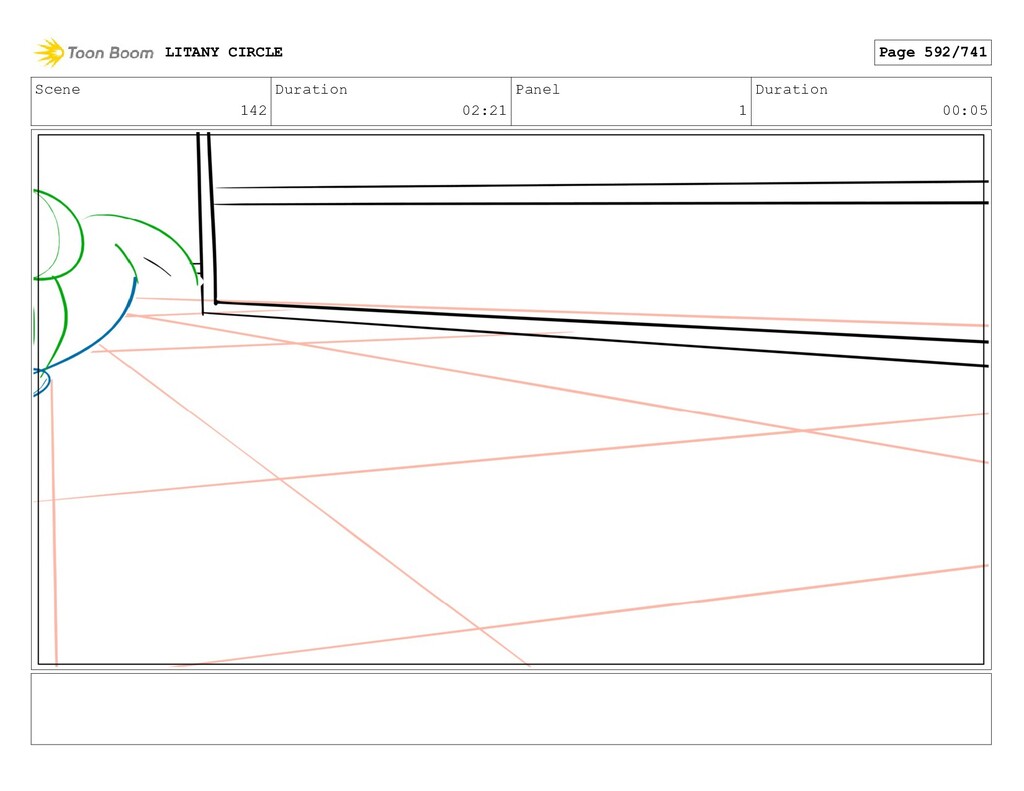1024x791 pixels.
Task: Click the Page 592/741 box
Action: point(933,52)
